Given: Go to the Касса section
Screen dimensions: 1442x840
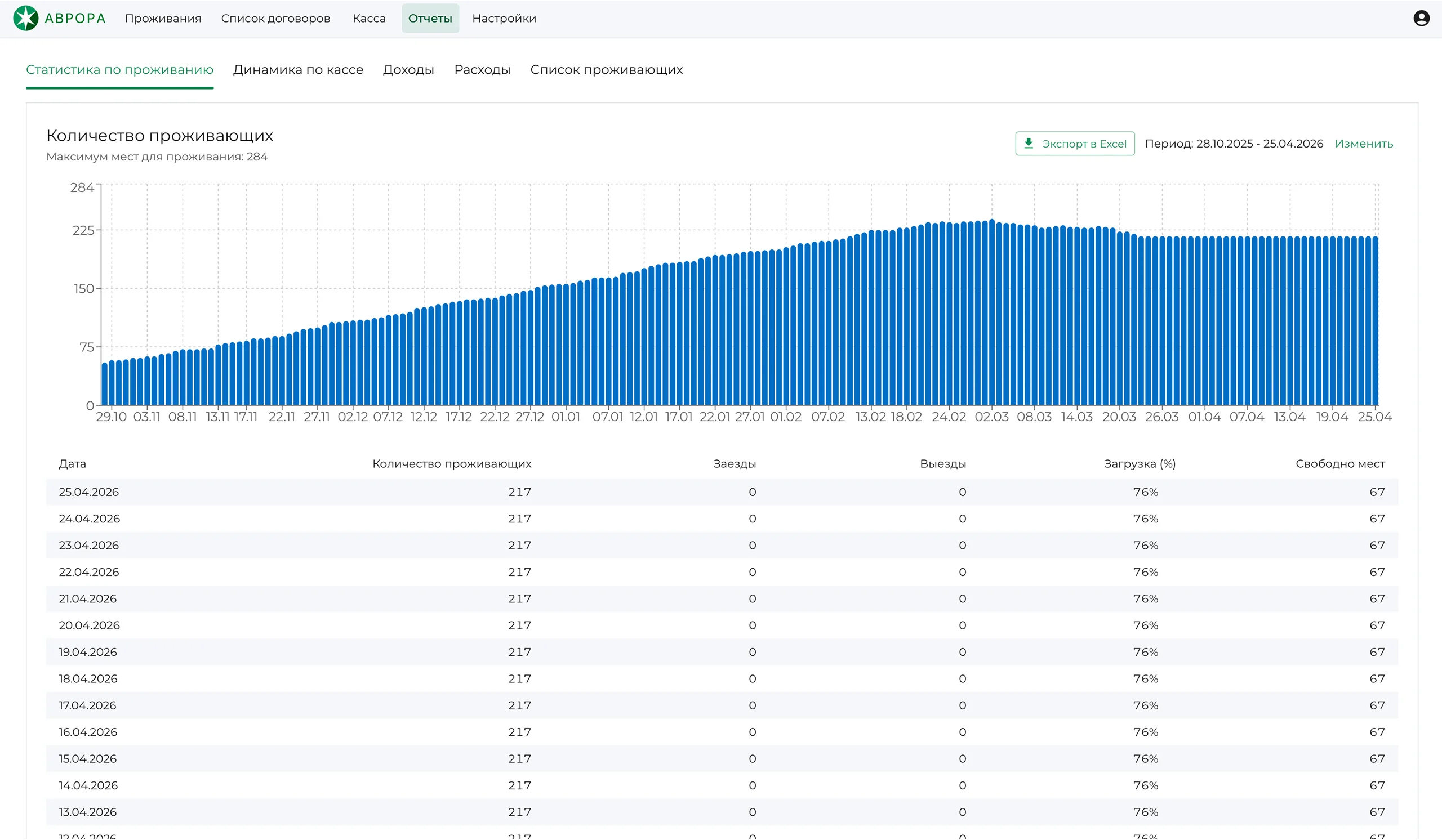Looking at the screenshot, I should 369,19.
